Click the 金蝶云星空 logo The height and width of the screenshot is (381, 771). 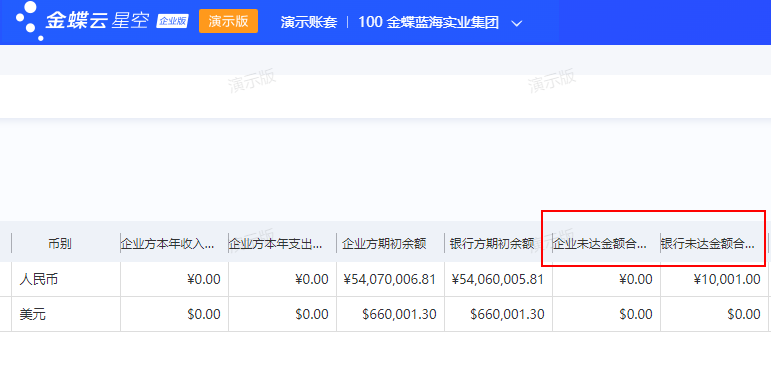(82, 22)
